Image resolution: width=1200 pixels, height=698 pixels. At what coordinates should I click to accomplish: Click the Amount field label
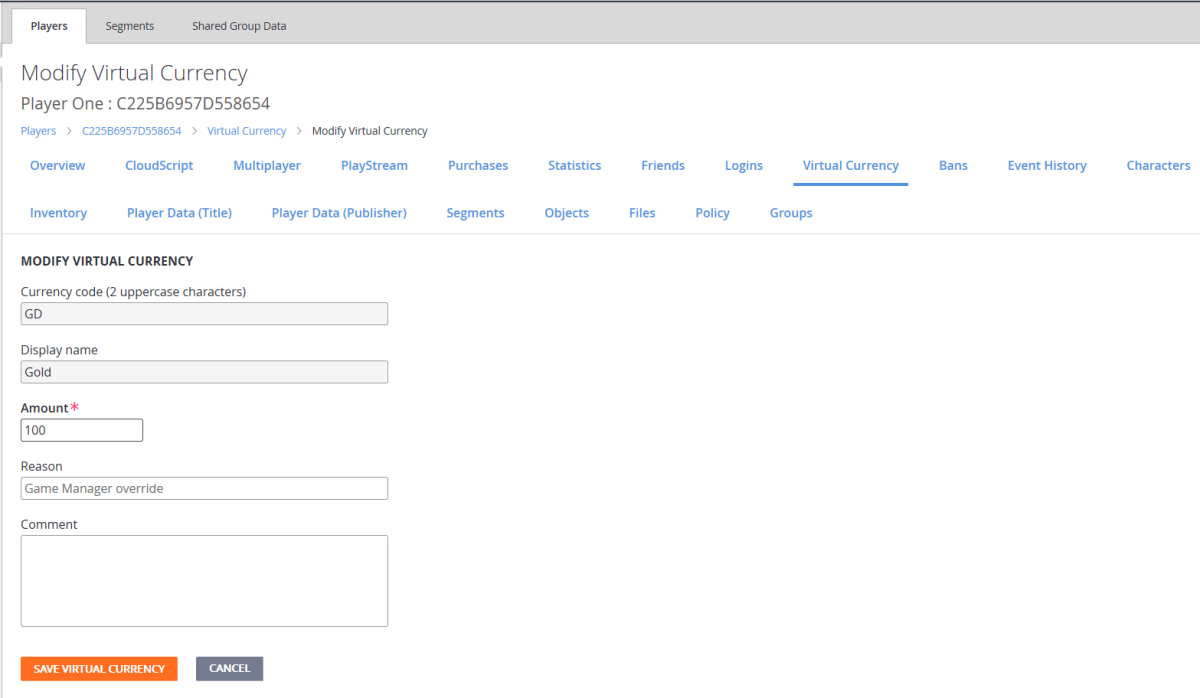[45, 408]
